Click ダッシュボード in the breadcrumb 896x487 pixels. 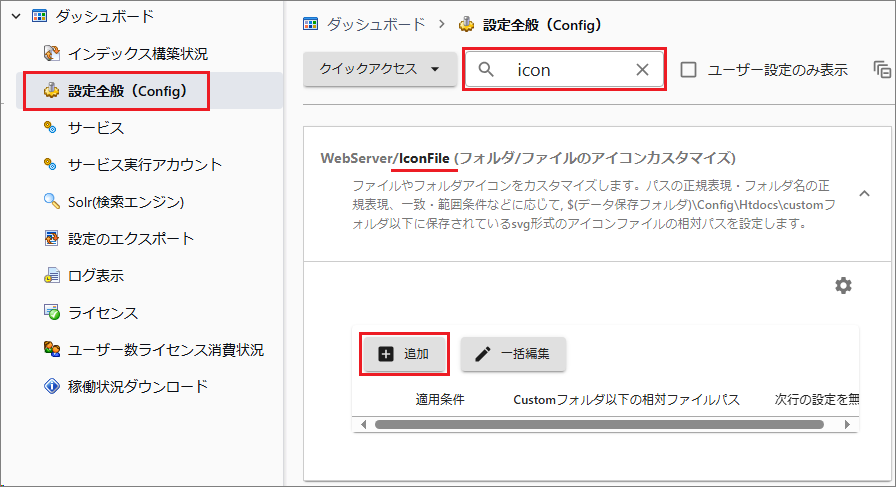click(x=369, y=23)
